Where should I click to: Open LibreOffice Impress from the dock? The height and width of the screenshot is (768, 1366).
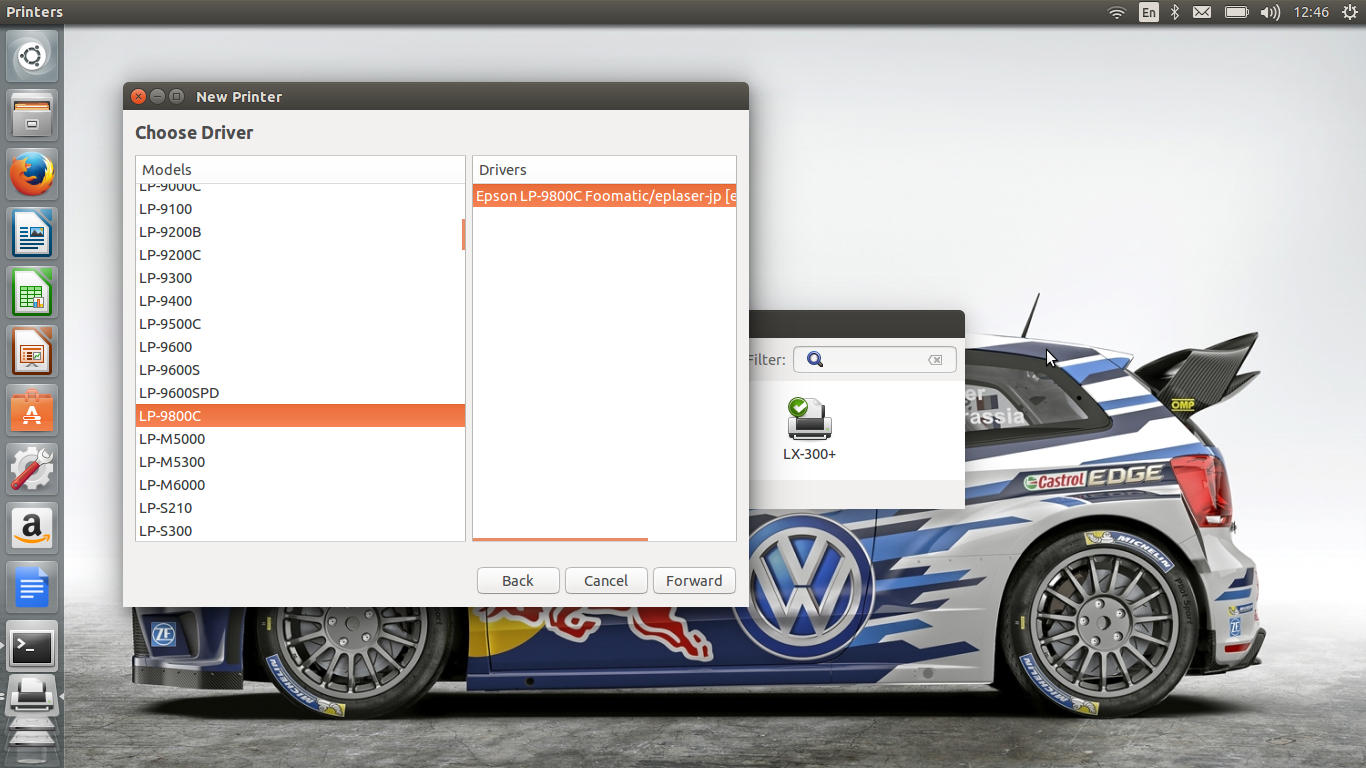pos(32,352)
